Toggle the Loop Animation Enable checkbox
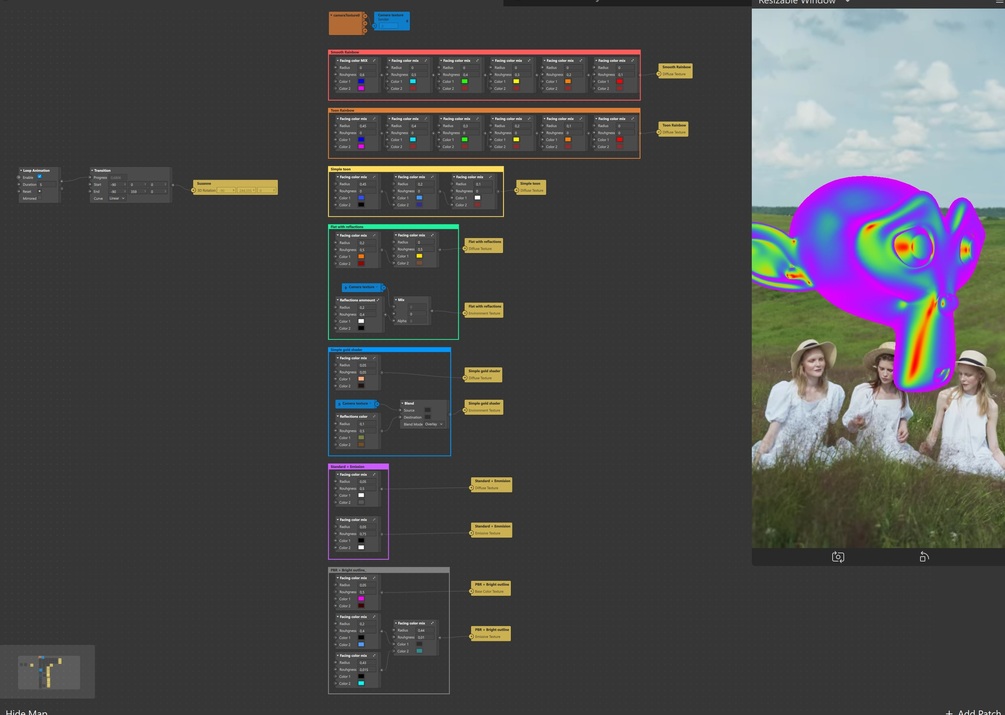 click(x=39, y=177)
